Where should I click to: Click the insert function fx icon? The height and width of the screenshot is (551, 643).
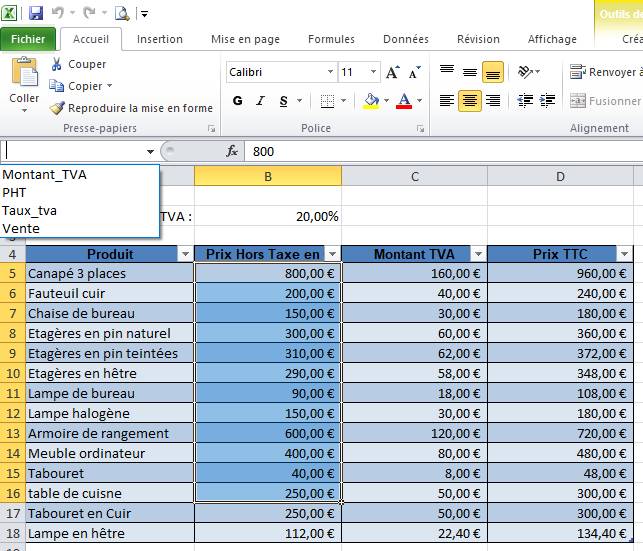coord(232,151)
